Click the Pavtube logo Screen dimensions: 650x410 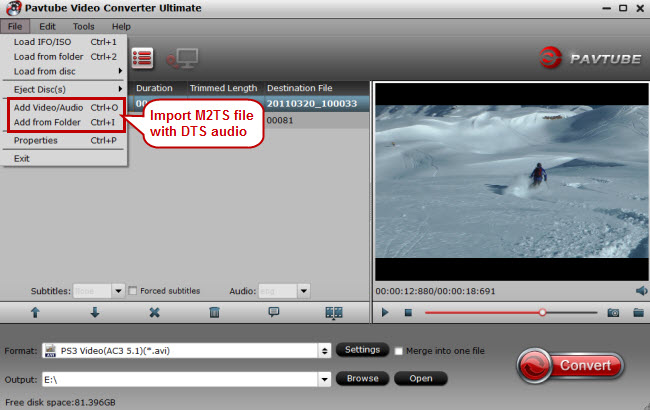tap(590, 58)
